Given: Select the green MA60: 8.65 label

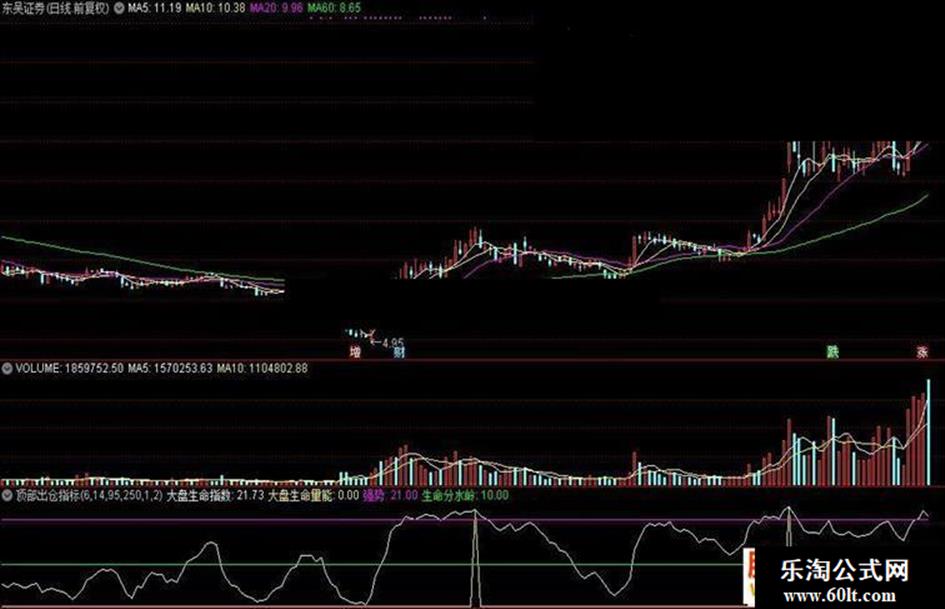Looking at the screenshot, I should [334, 8].
